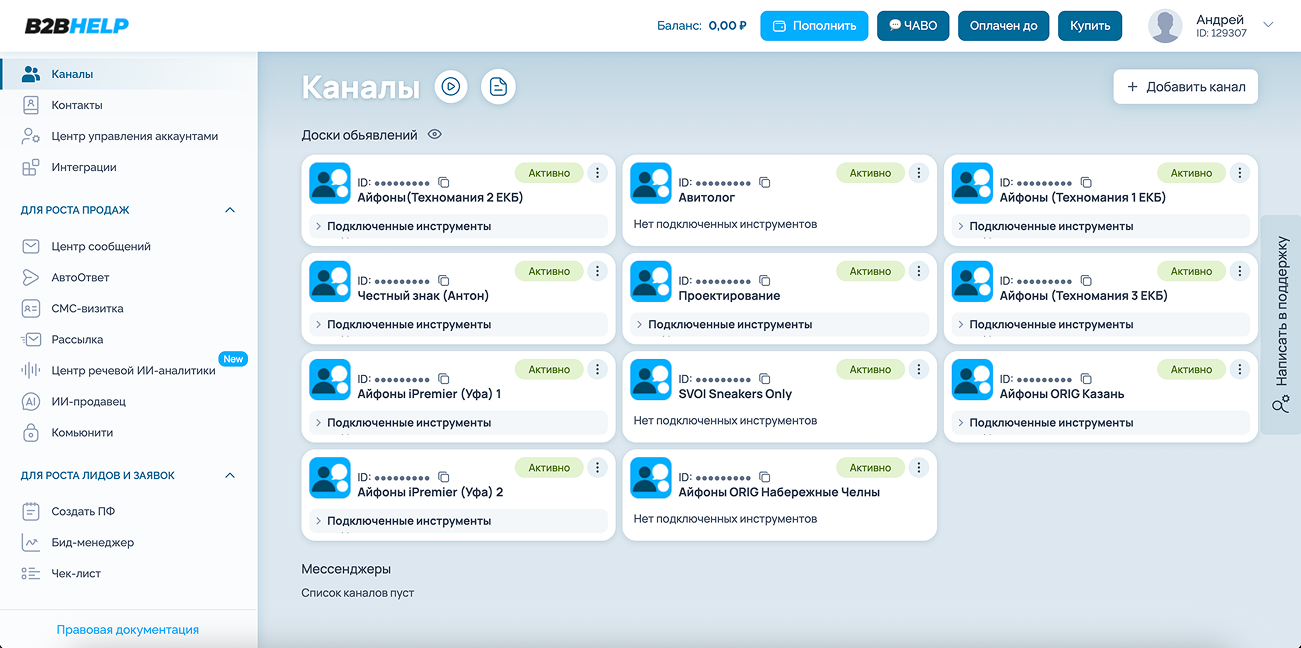1301x648 pixels.
Task: Open Каналы in the sidebar
Action: (129, 74)
